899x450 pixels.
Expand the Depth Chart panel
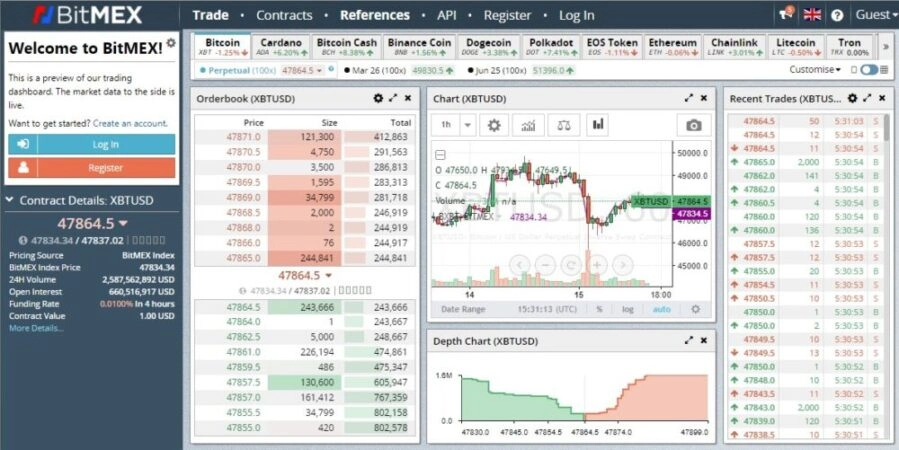[x=689, y=341]
